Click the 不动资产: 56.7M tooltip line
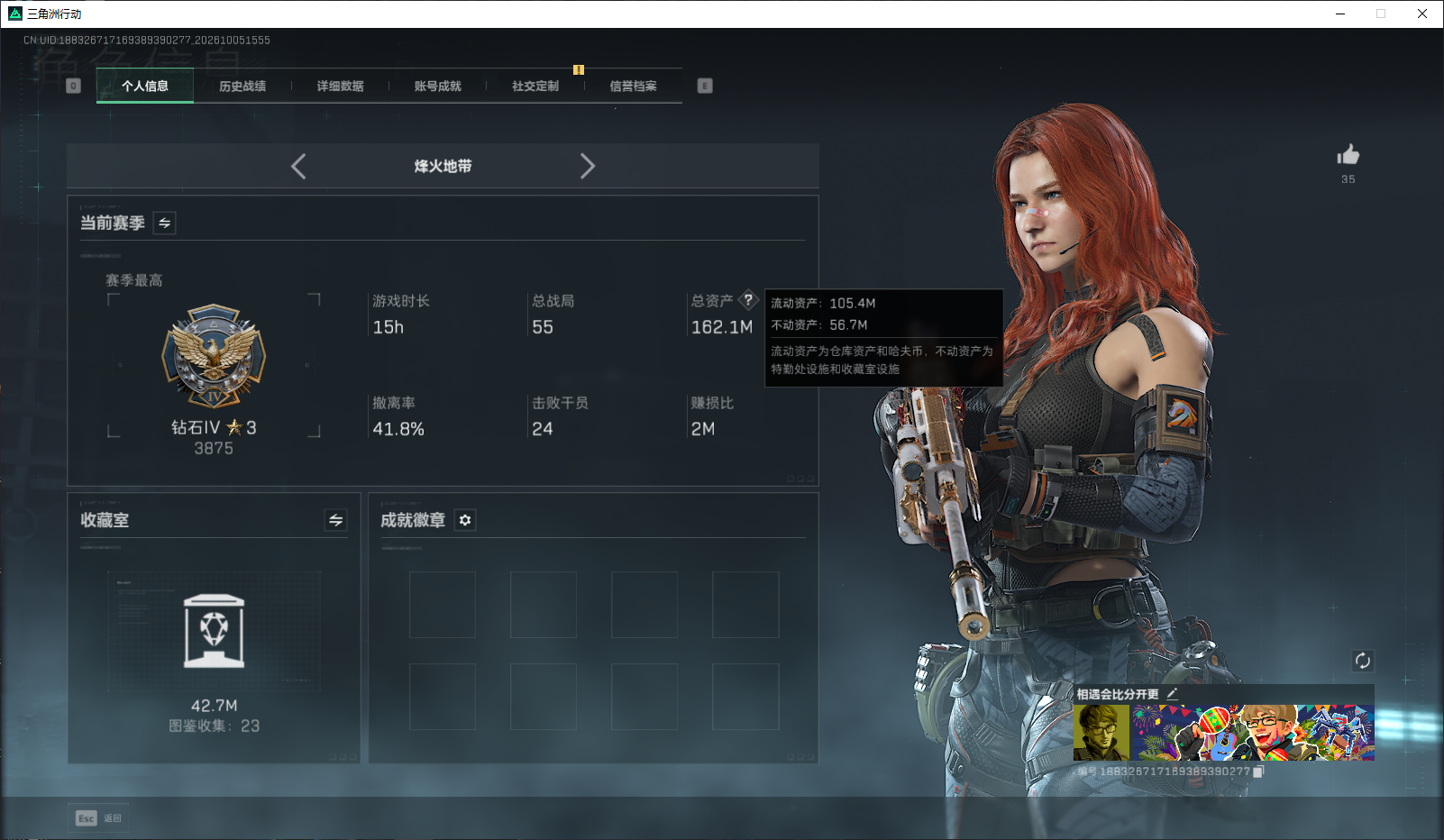Image resolution: width=1444 pixels, height=840 pixels. (819, 324)
